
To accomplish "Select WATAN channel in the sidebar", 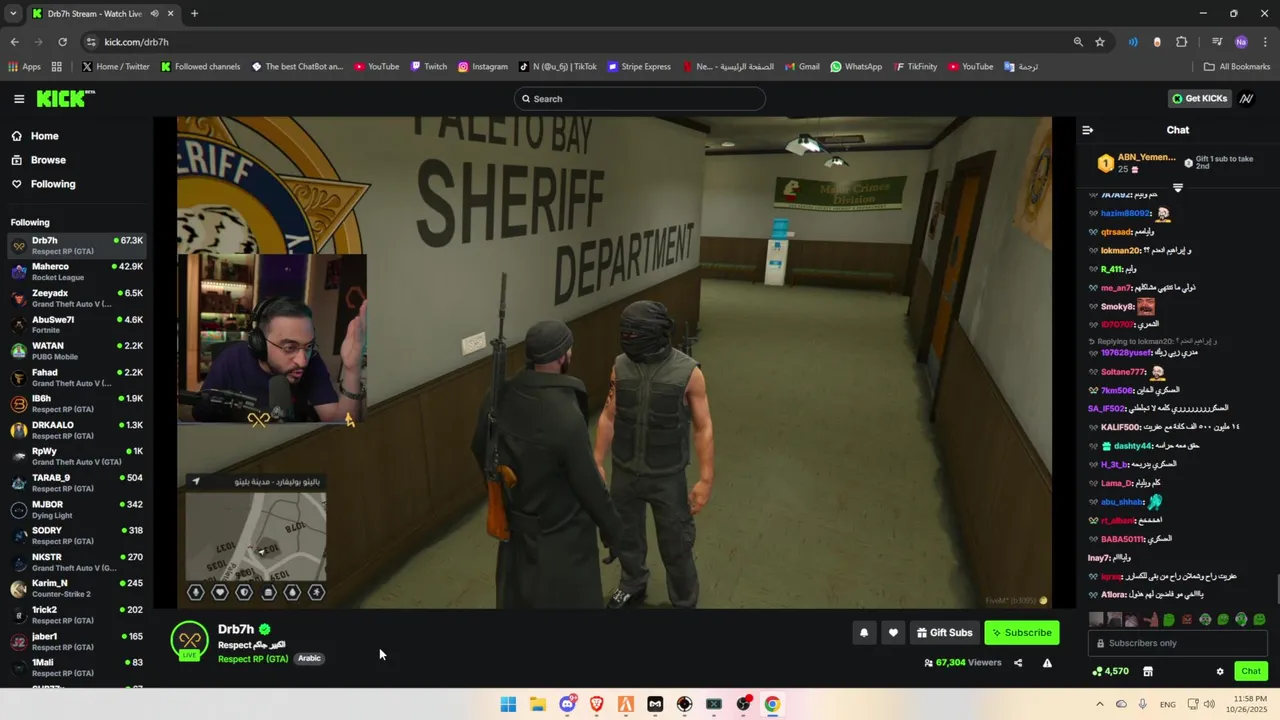I will [x=77, y=351].
